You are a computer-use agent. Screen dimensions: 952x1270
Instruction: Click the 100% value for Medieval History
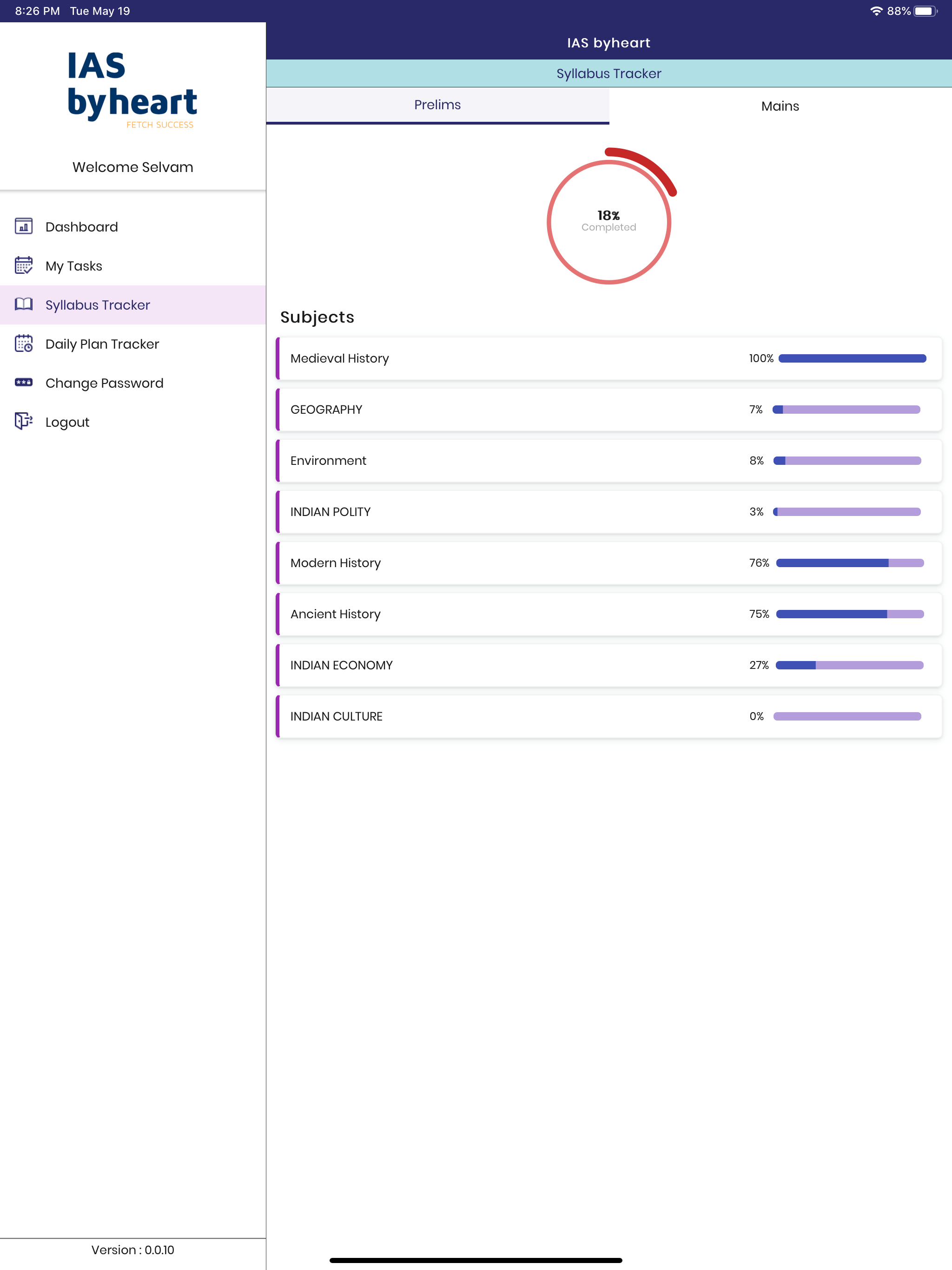click(761, 358)
